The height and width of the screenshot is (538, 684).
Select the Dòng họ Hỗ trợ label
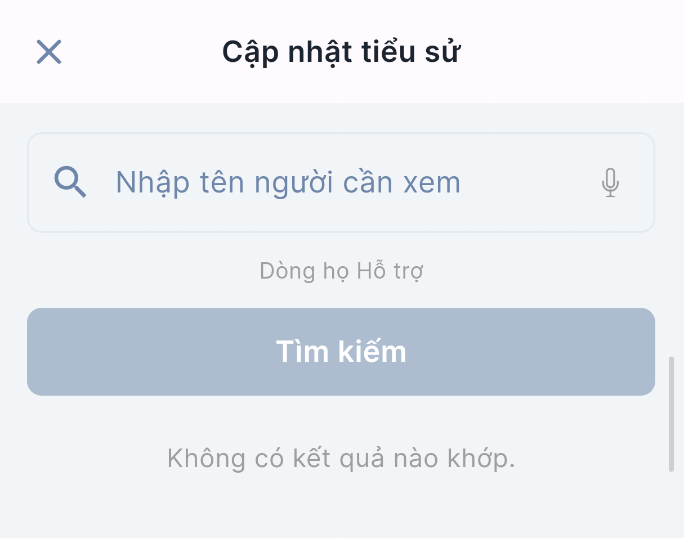click(x=341, y=271)
